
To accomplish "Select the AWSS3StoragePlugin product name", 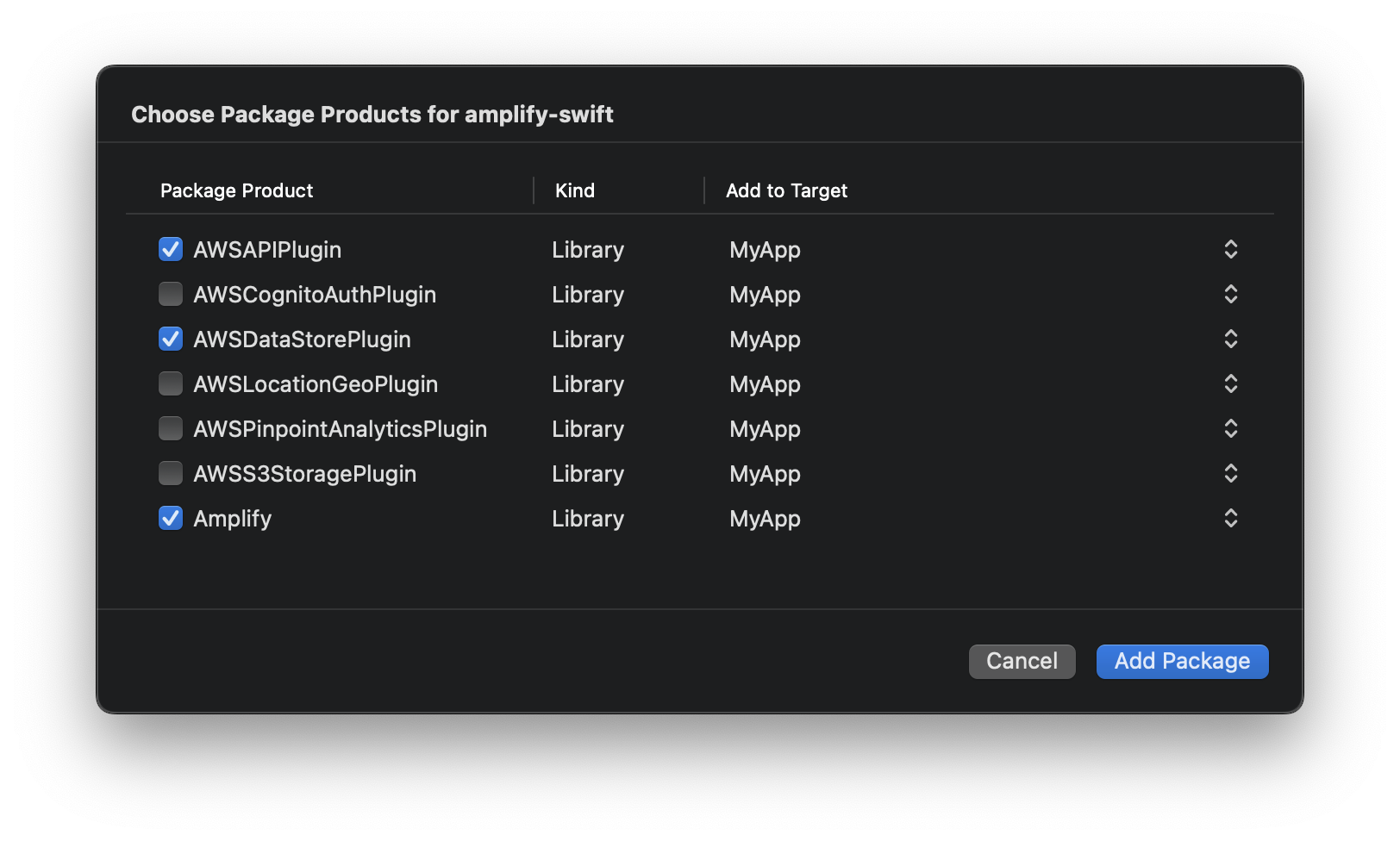I will coord(304,474).
